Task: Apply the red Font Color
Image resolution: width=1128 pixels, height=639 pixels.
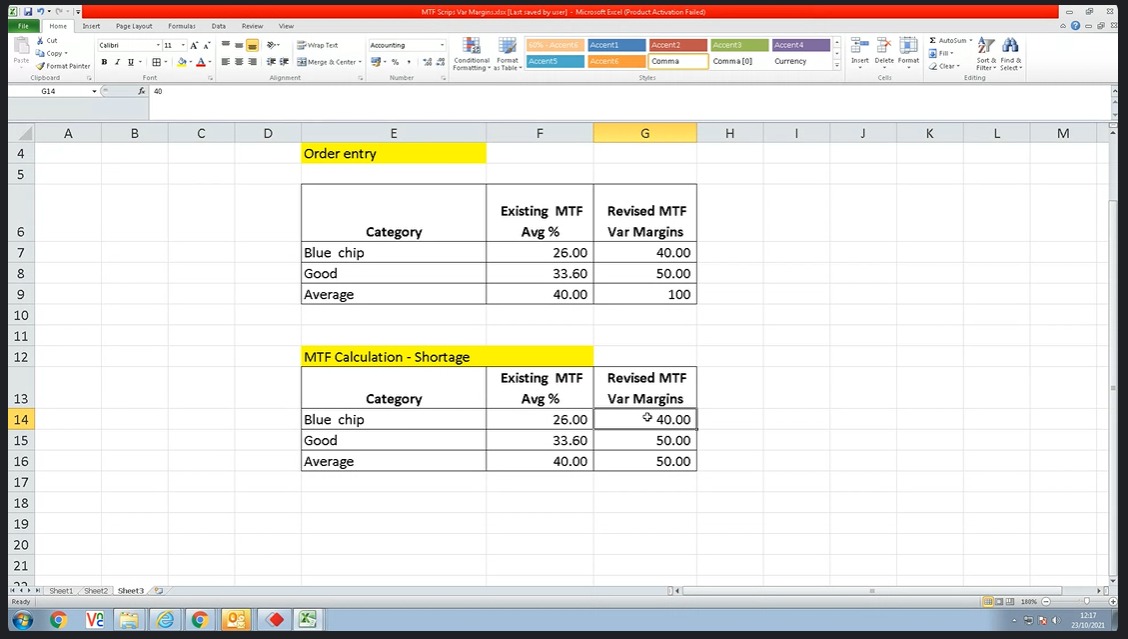Action: point(201,63)
